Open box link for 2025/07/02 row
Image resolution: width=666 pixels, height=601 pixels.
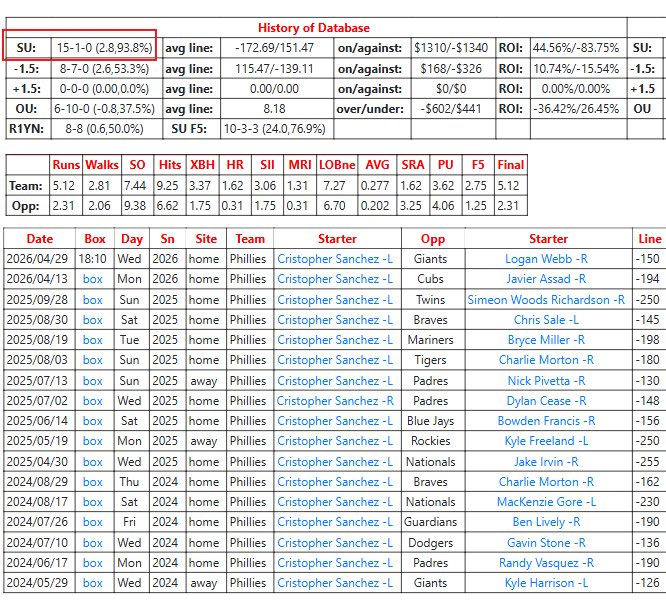pyautogui.click(x=93, y=401)
